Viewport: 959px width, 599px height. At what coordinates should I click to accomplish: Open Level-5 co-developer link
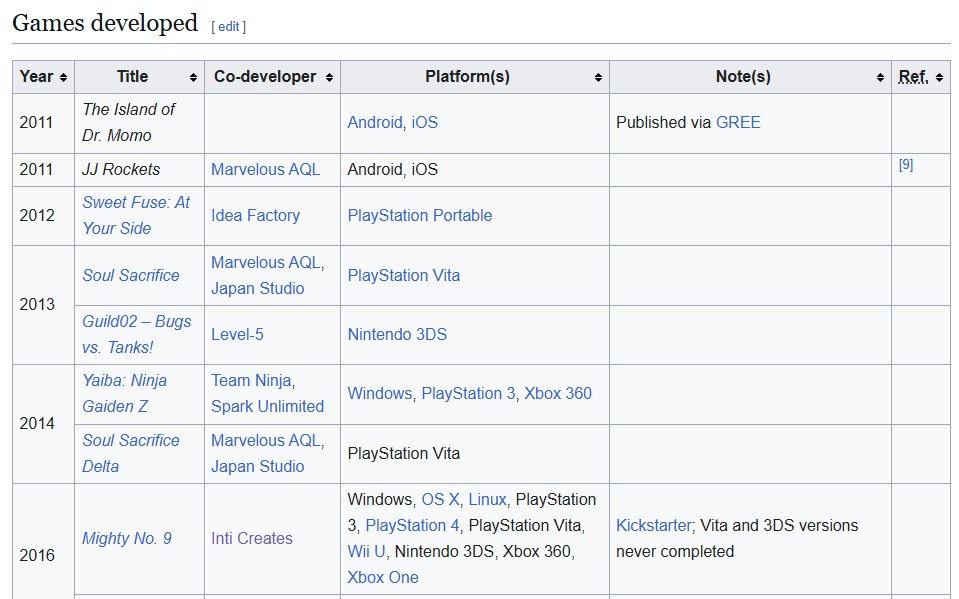point(237,334)
